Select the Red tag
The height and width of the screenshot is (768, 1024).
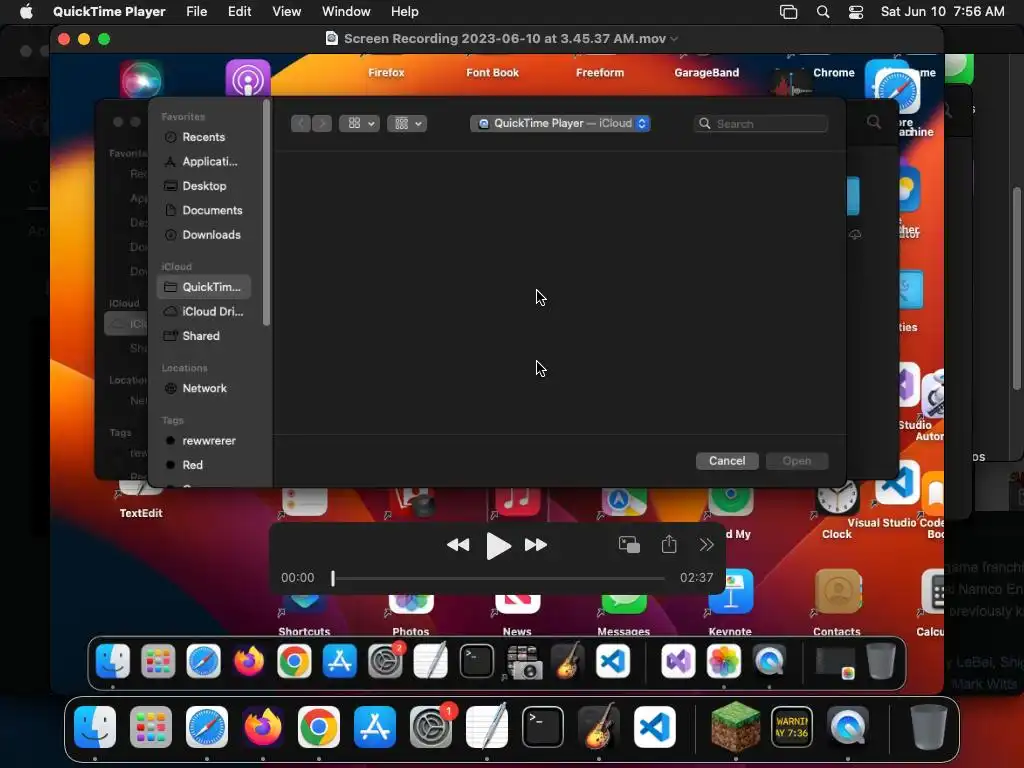[204, 465]
